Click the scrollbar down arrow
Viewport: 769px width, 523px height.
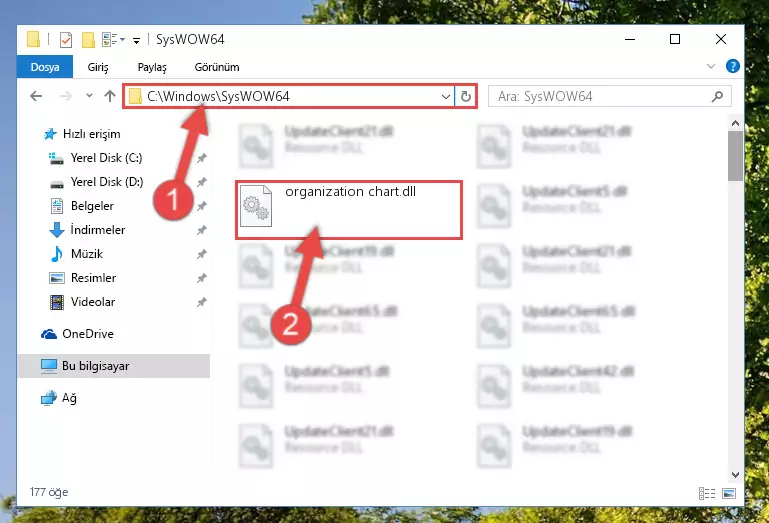tap(735, 474)
